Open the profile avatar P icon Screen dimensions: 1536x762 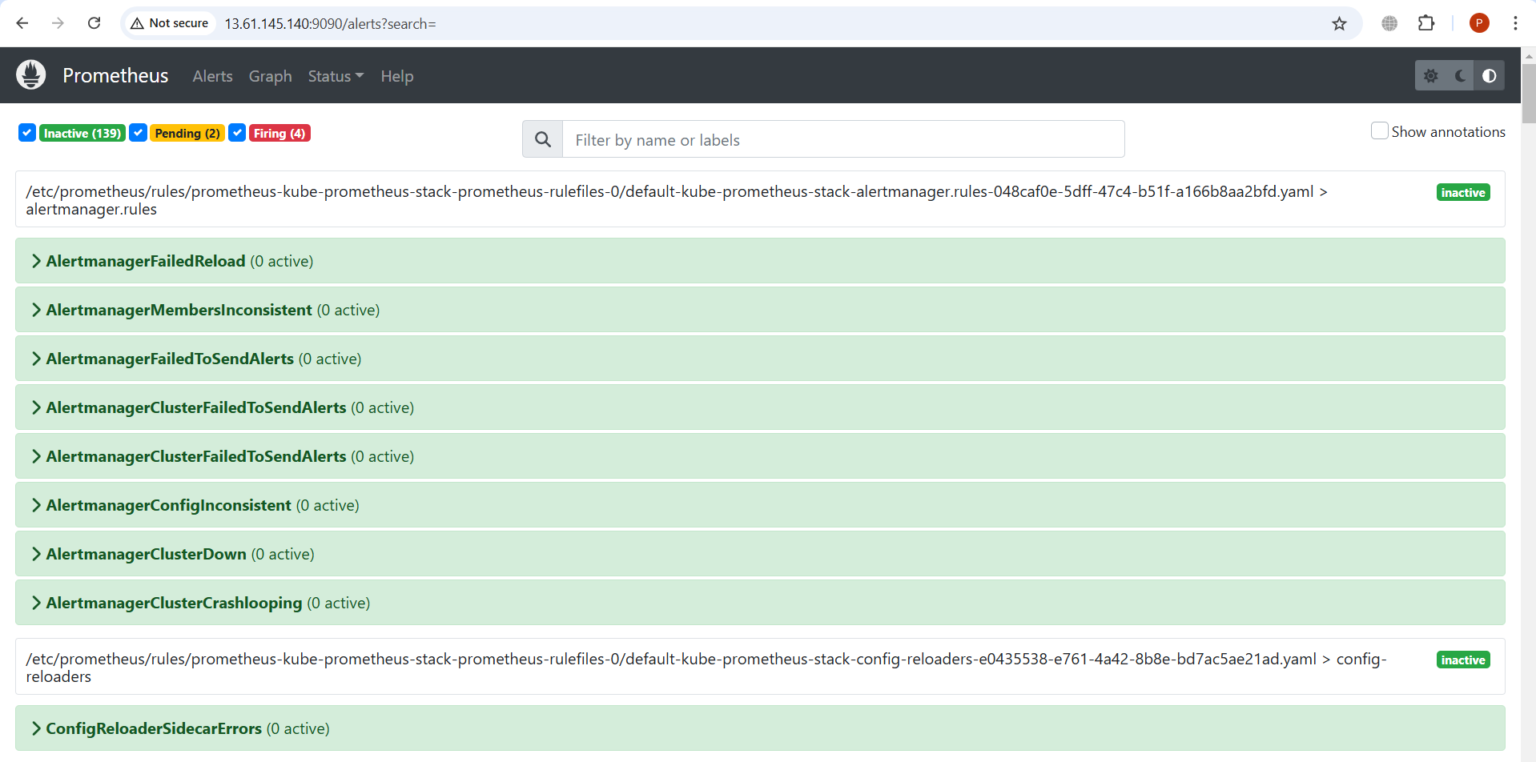coord(1479,22)
